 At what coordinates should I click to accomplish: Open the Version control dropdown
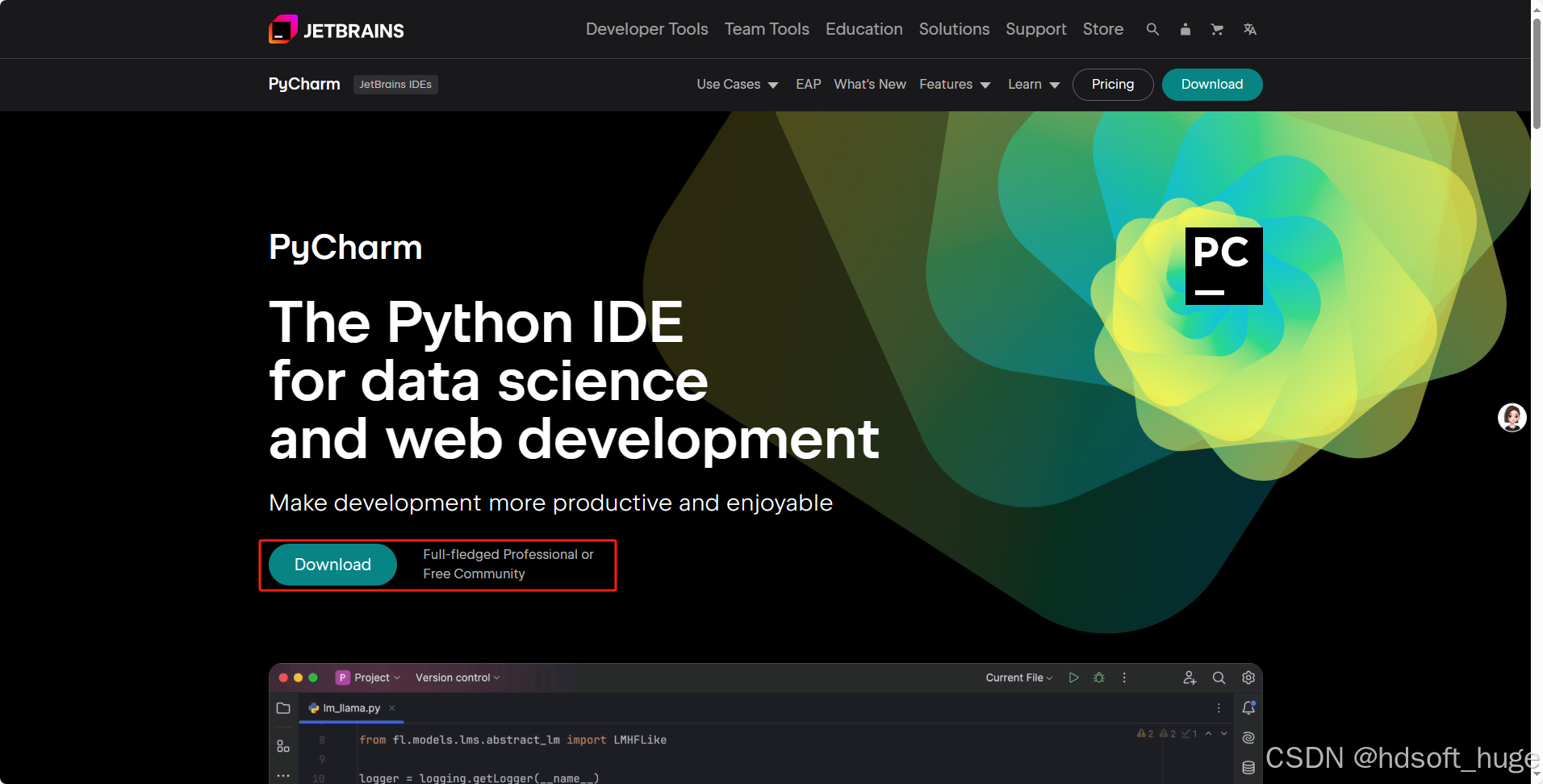pos(458,678)
